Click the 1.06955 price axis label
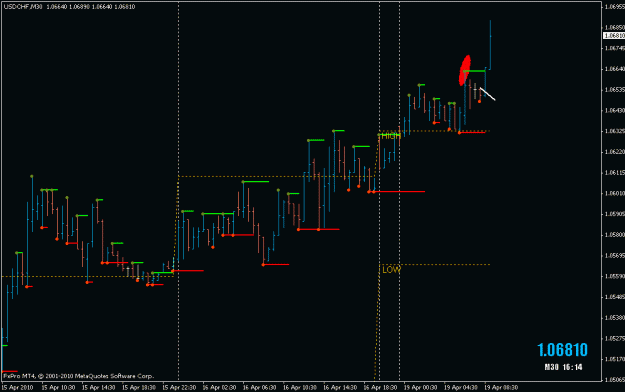Viewport: 625px width, 392px height. pyautogui.click(x=615, y=7)
